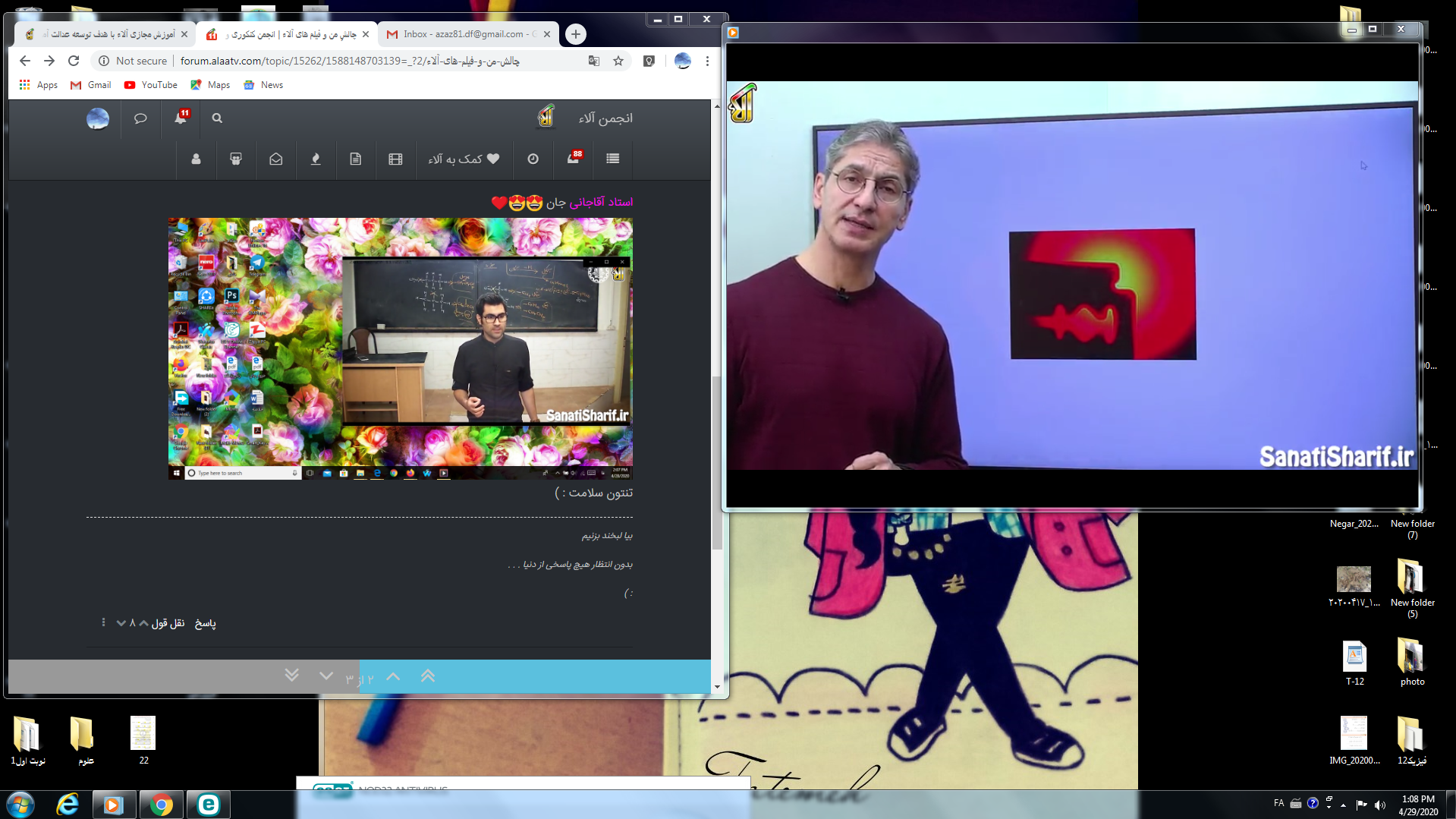The image size is (1456, 819).
Task: Click the کمک به آلاء donate link
Action: [464, 159]
